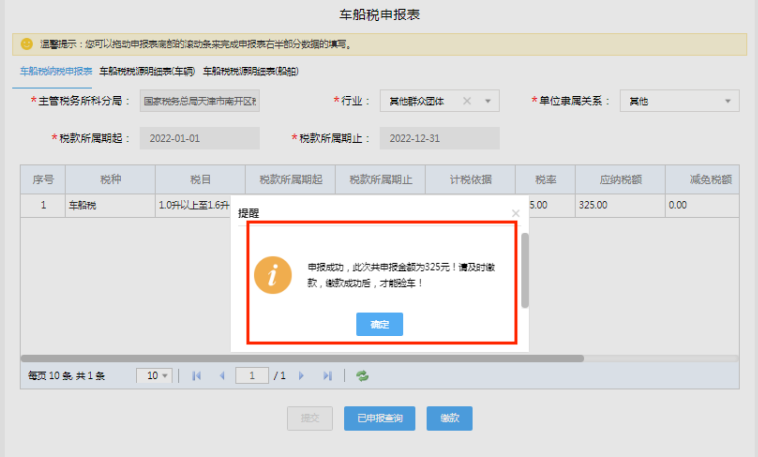Open 车船税税源明细表(船舶) tab
Image resolution: width=758 pixels, height=457 pixels.
coord(251,72)
